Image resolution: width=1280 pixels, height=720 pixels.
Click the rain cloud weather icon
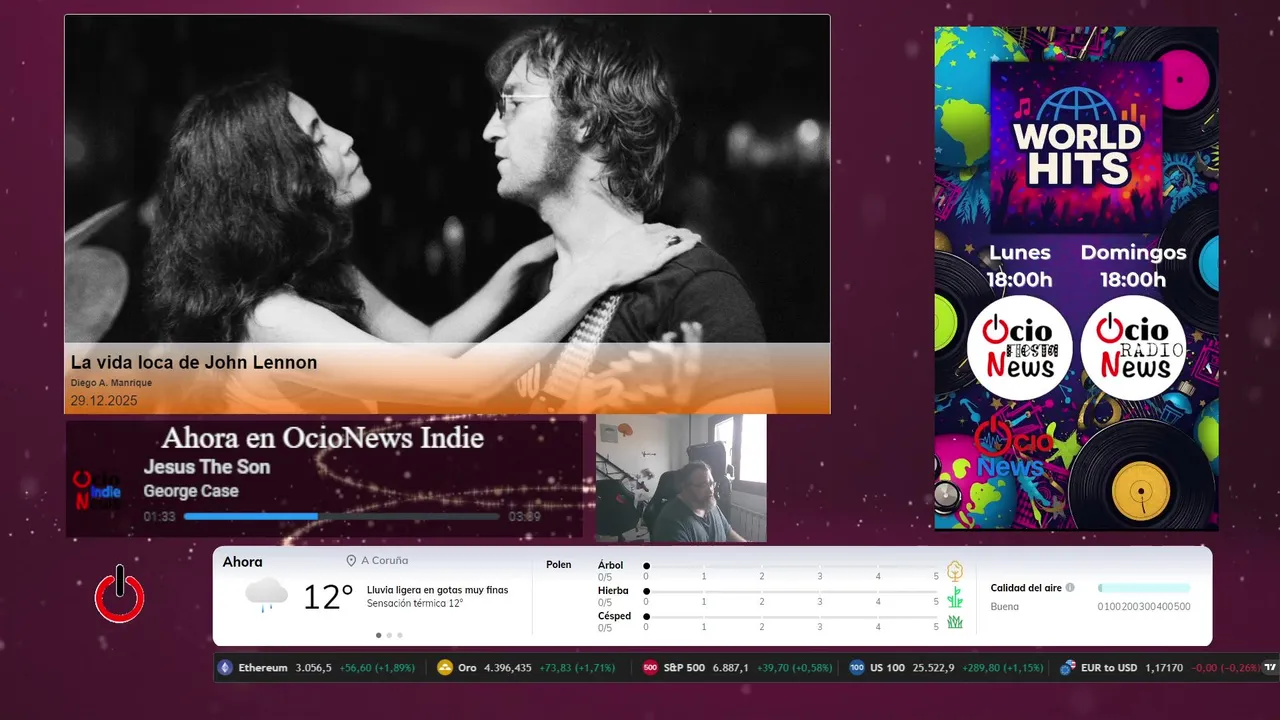[x=266, y=595]
